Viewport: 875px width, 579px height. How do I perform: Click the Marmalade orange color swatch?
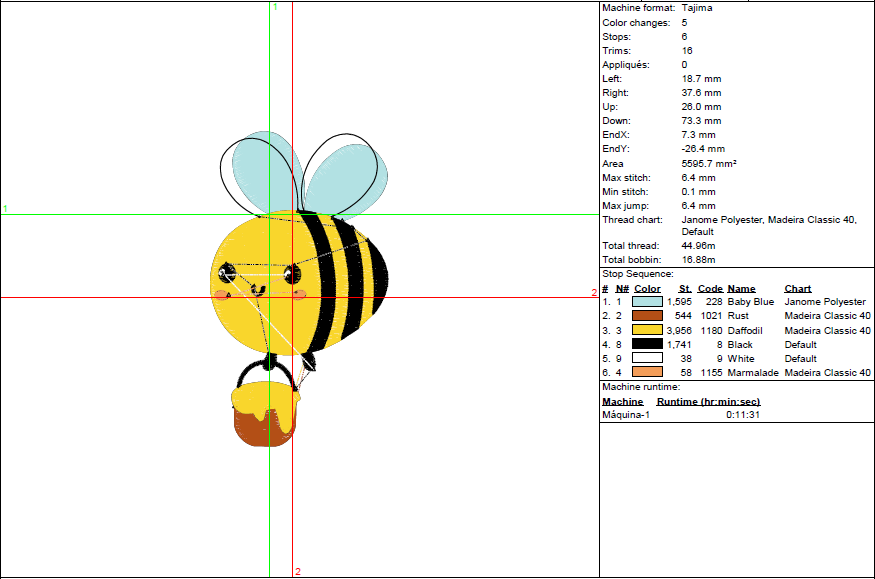point(647,372)
